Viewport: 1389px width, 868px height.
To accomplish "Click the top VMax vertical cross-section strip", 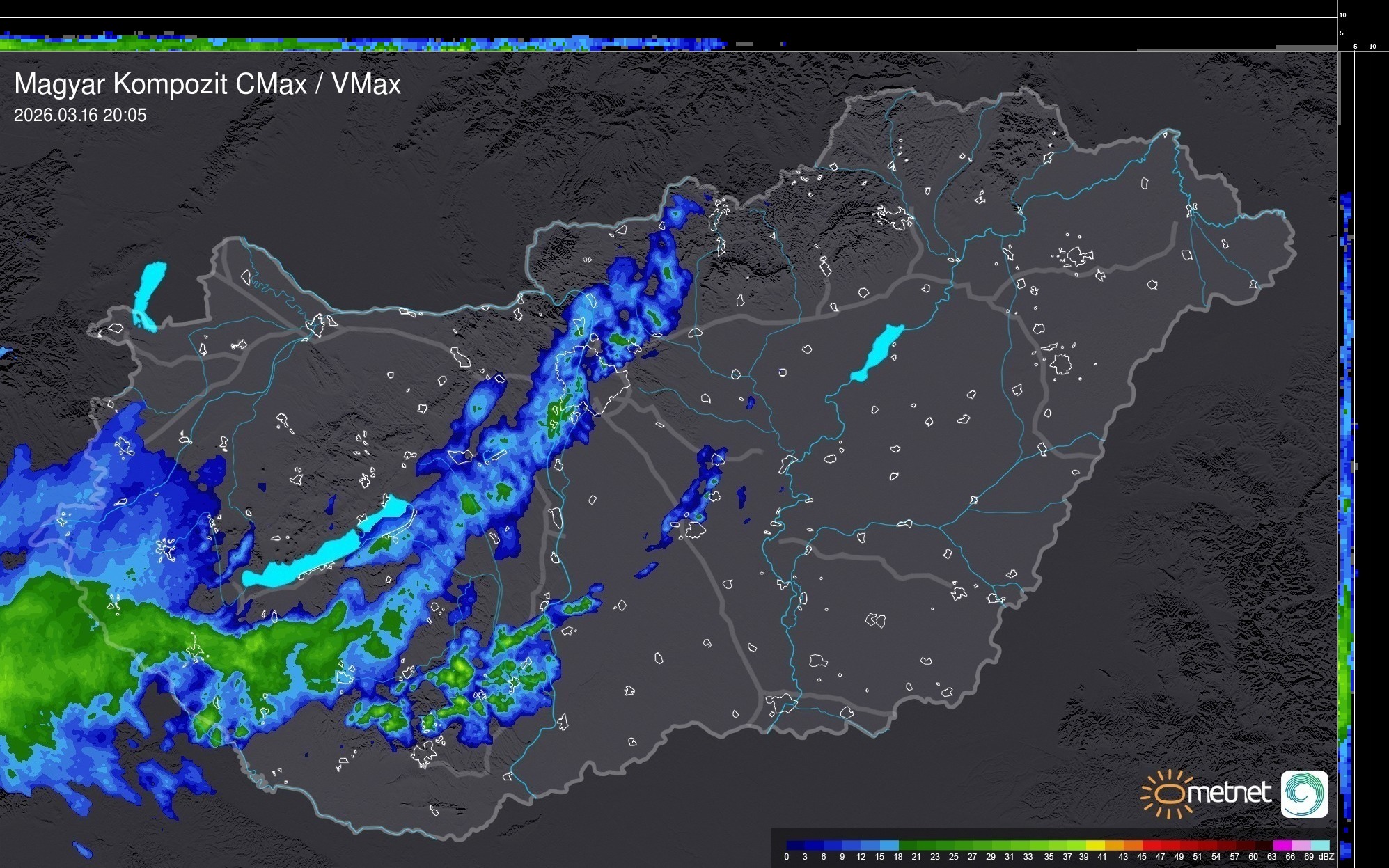I will (348, 43).
